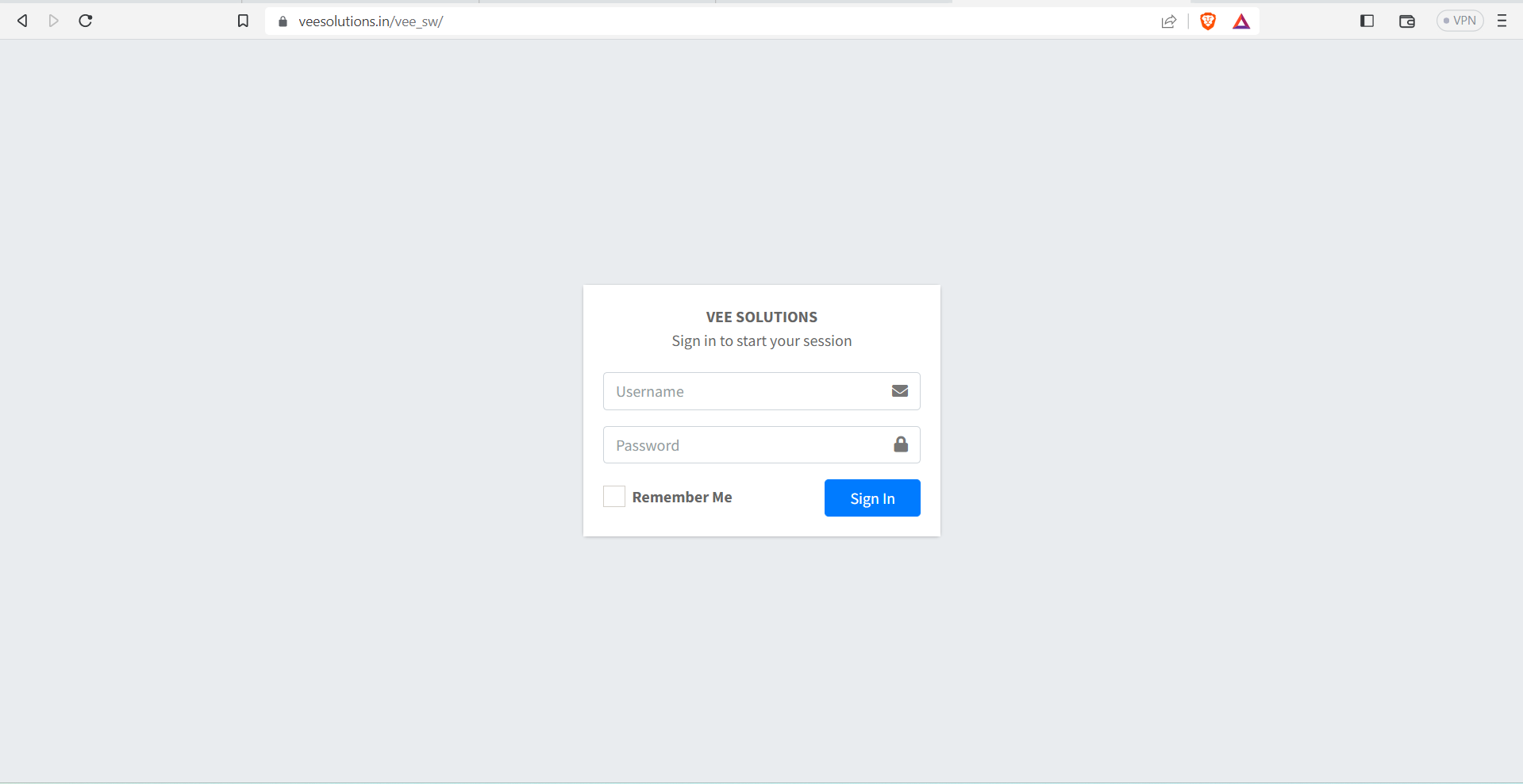Open the browser sidebar panel icon

(1367, 21)
